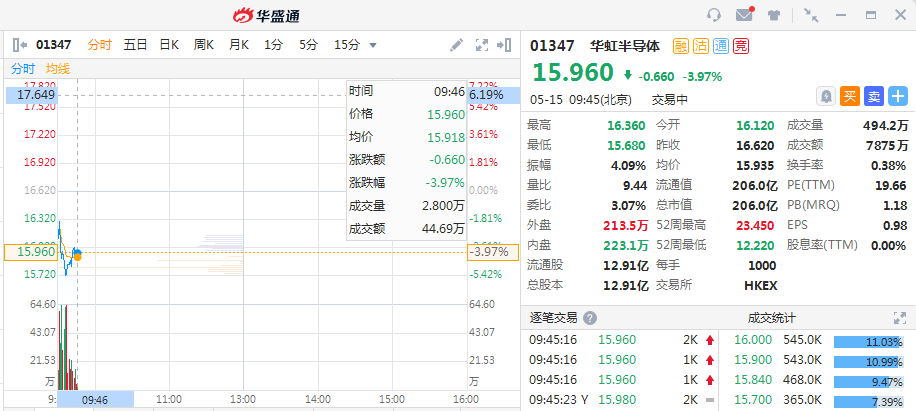The width and height of the screenshot is (916, 411).
Task: Toggle the 均线 average line legend
Action: tap(58, 69)
